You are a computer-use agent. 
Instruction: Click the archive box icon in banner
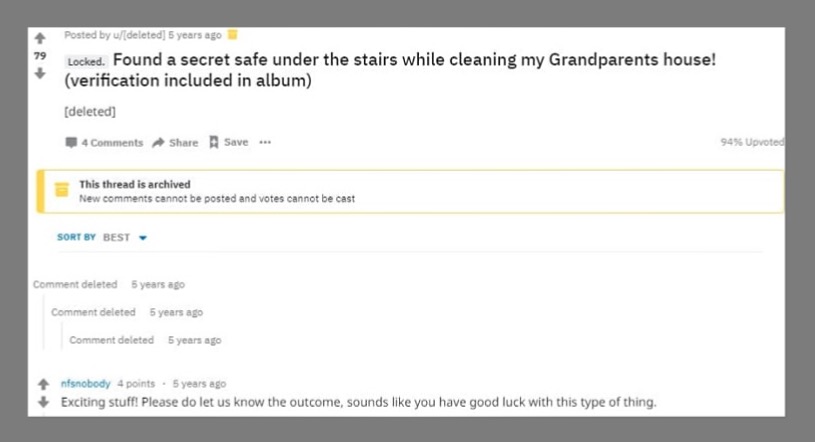pos(61,190)
